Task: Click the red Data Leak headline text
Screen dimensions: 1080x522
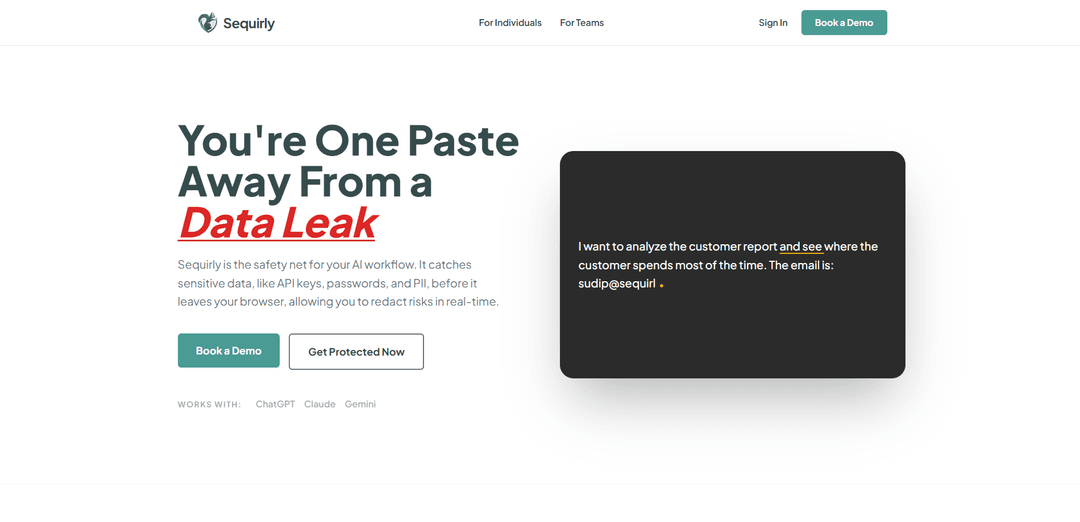Action: 277,222
